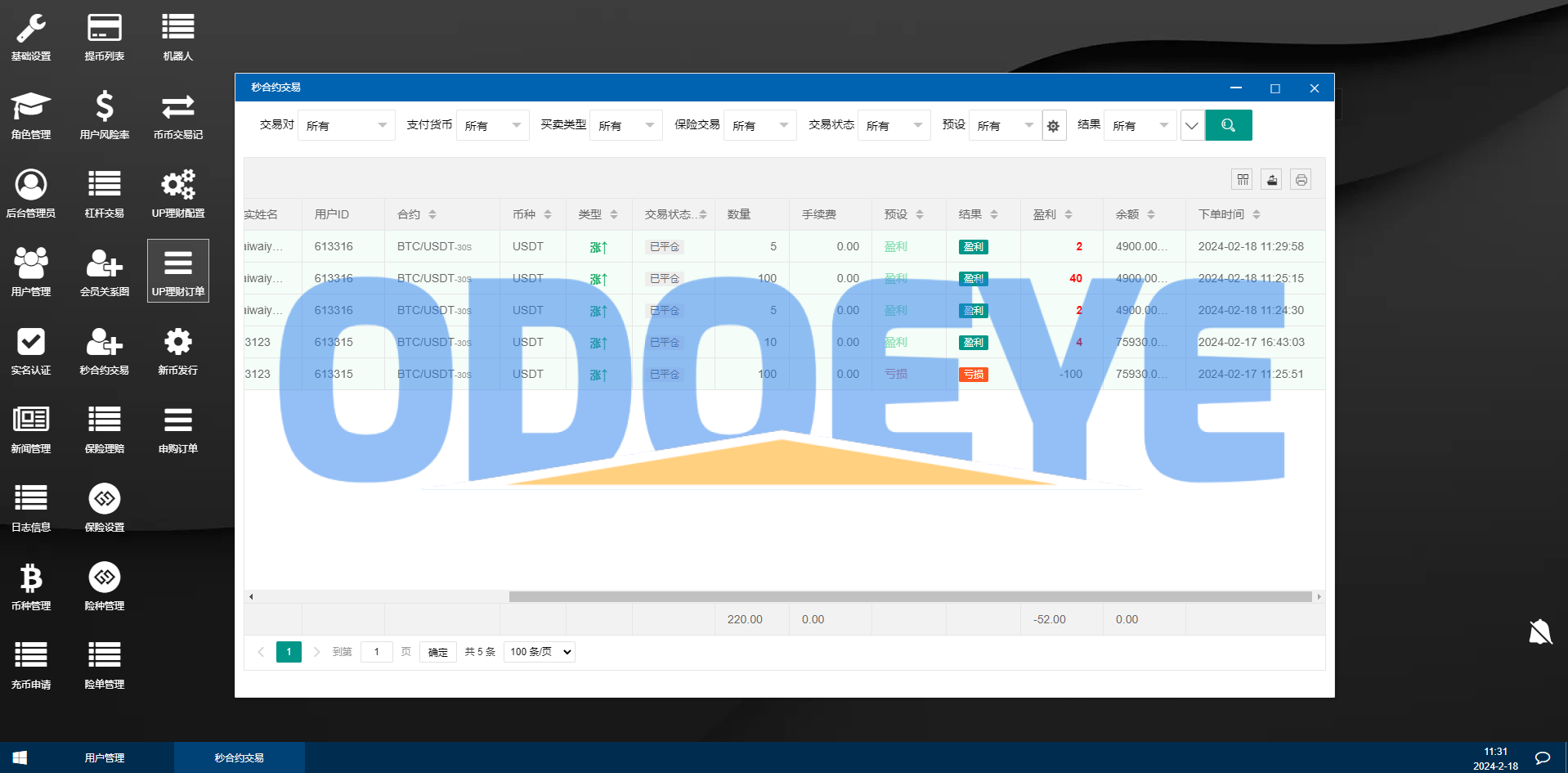
Task: Click previous page arrow in pagination
Action: pyautogui.click(x=261, y=652)
